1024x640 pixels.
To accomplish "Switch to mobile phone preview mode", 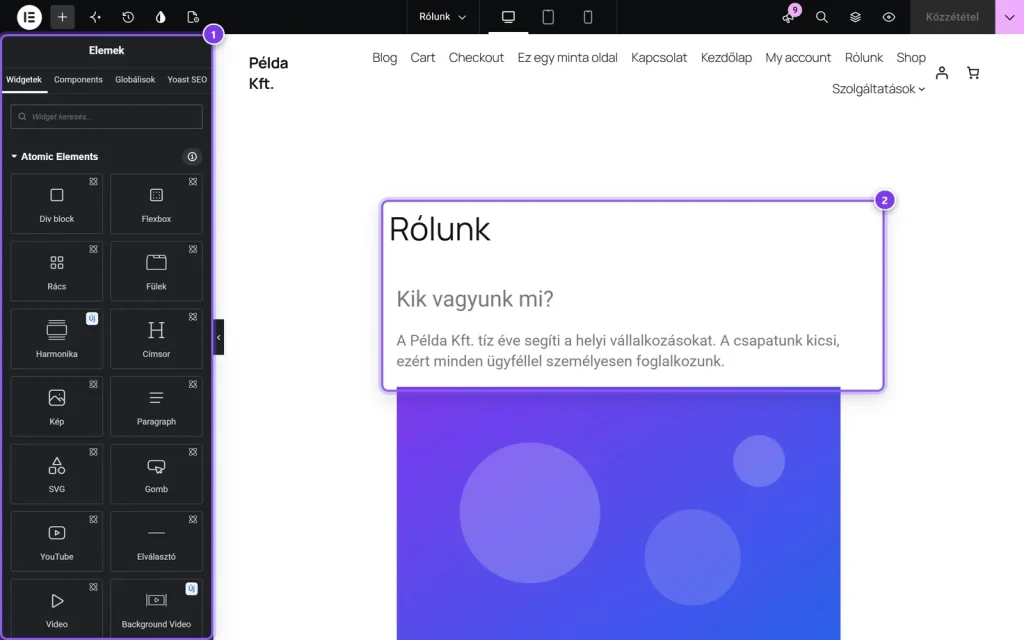I will (x=588, y=17).
